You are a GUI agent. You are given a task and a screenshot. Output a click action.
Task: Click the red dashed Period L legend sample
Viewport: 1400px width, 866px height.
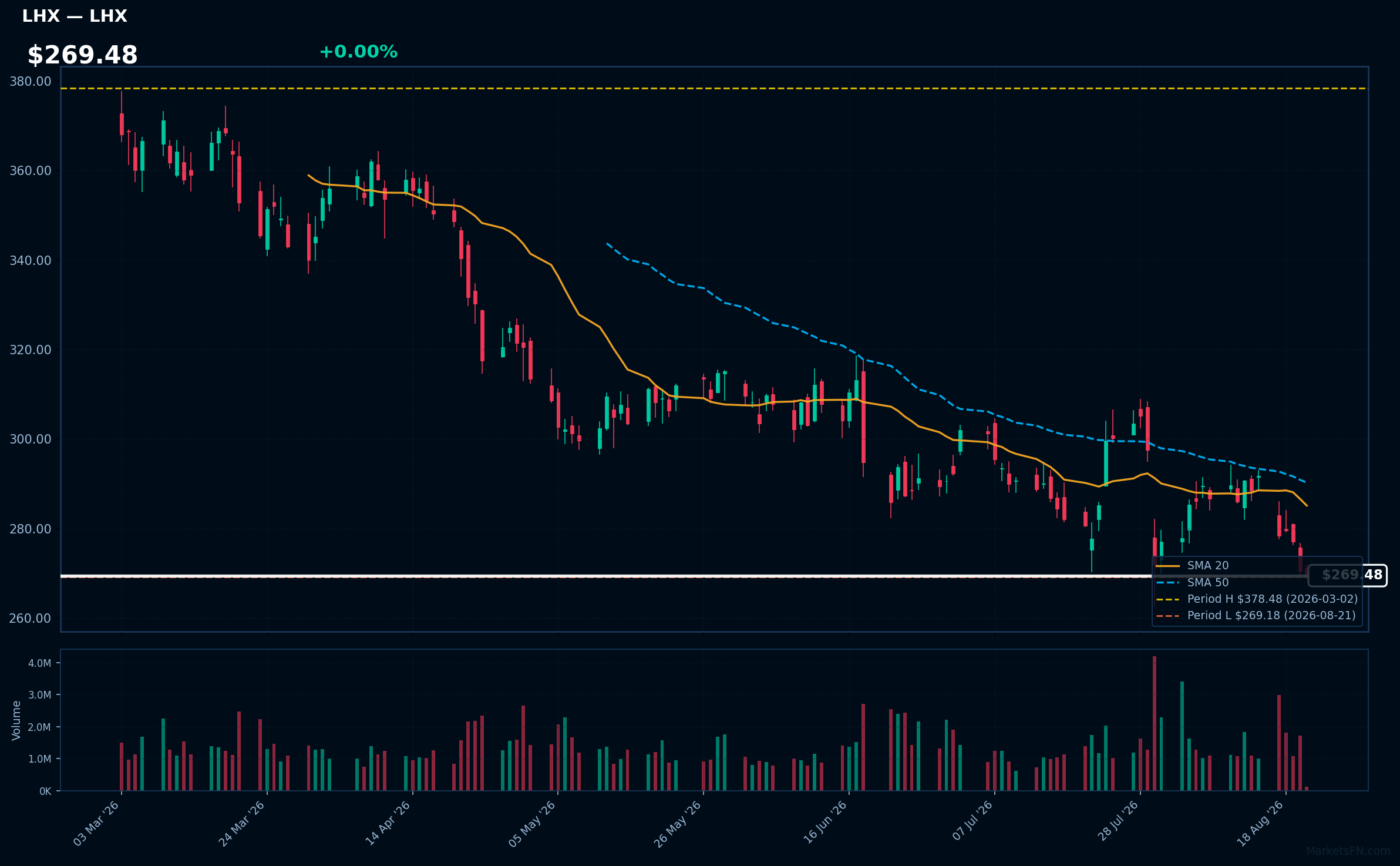point(1168,616)
